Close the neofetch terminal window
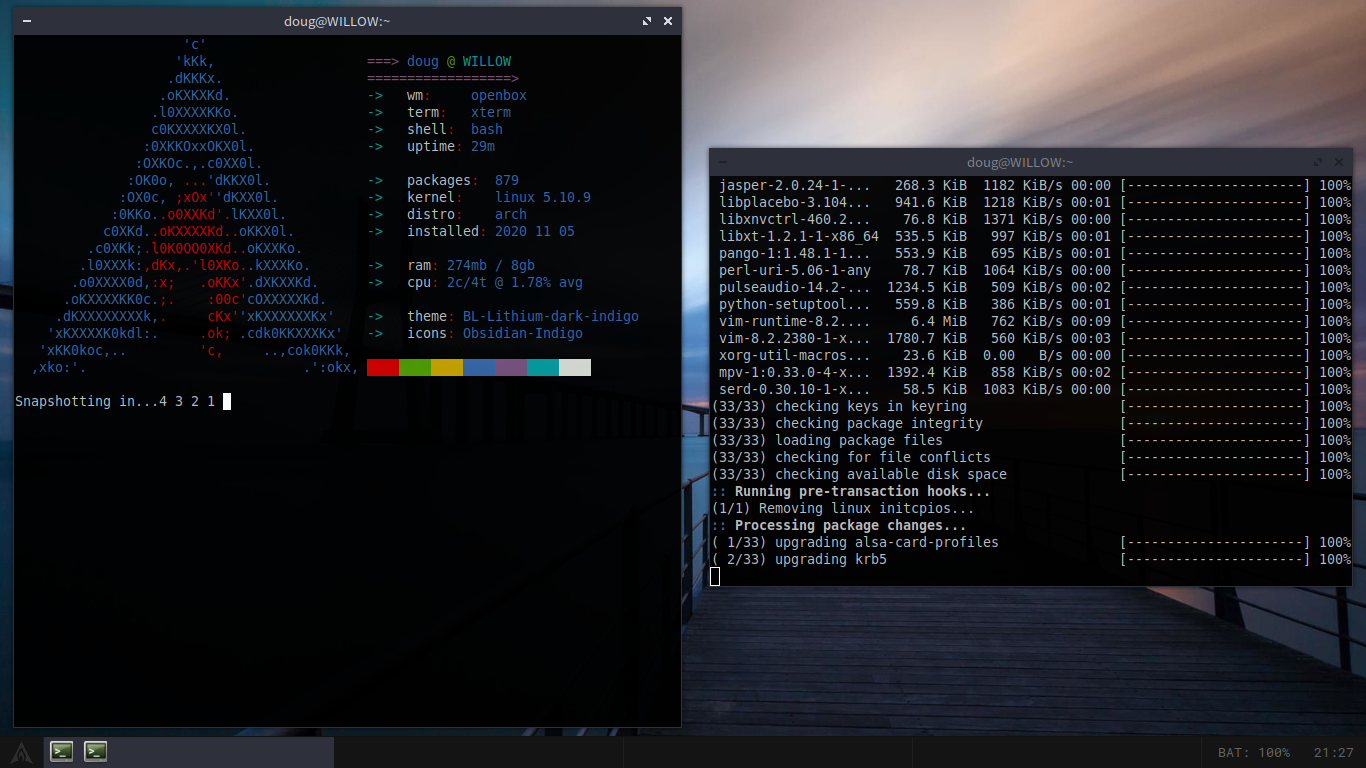The height and width of the screenshot is (768, 1366). click(x=668, y=21)
